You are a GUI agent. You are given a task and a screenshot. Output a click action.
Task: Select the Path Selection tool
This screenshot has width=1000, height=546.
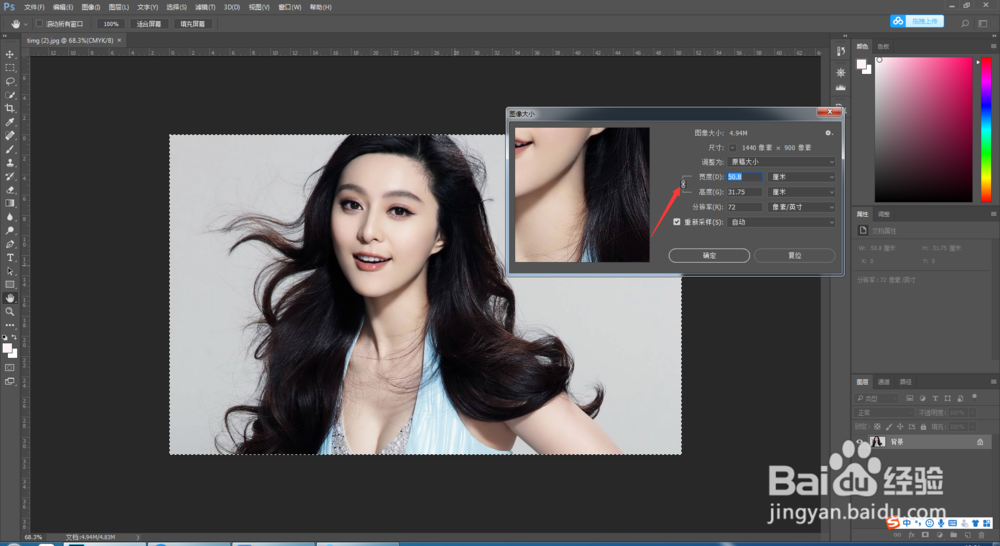10,271
